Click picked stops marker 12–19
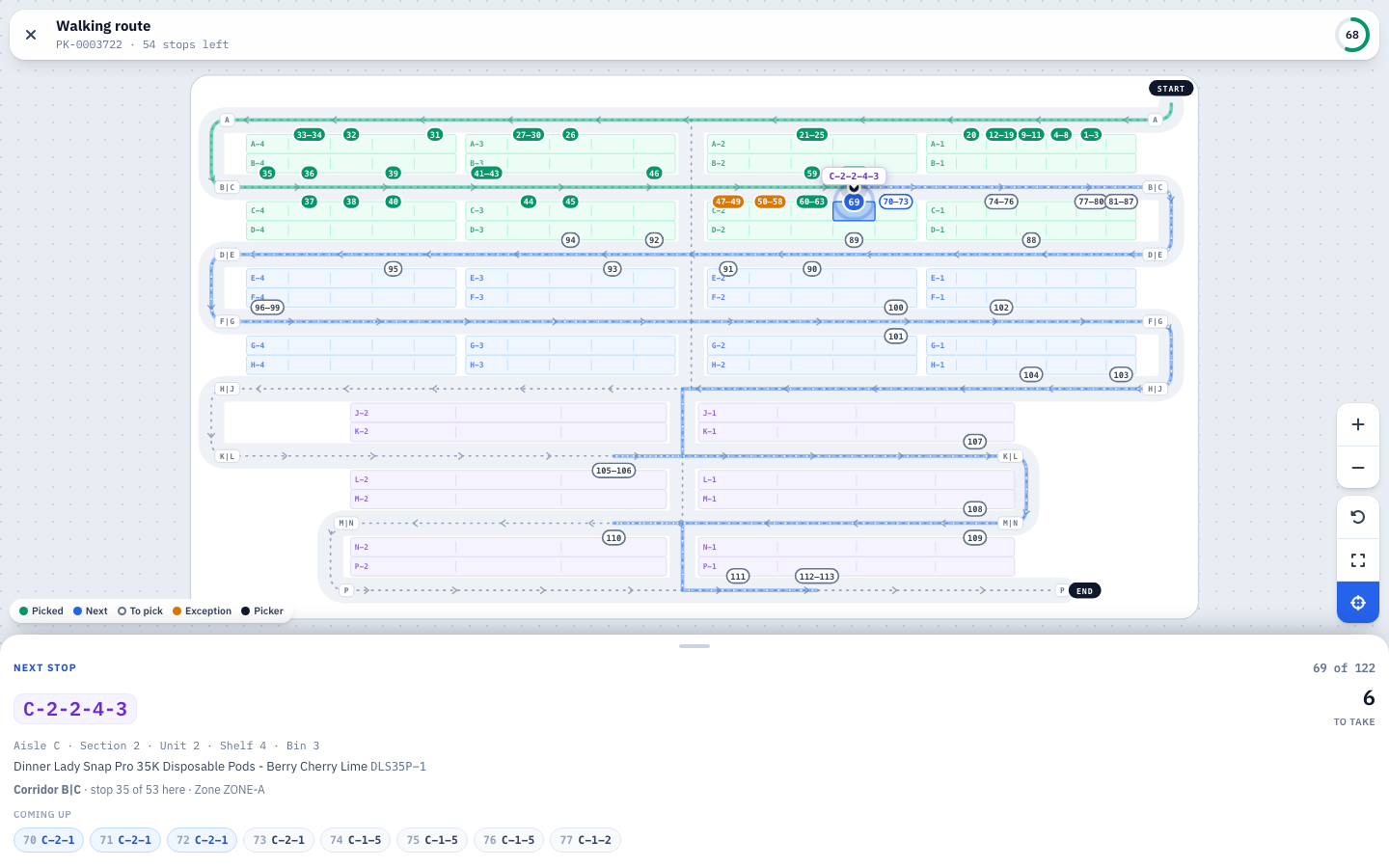Image resolution: width=1389 pixels, height=868 pixels. 1001,135
